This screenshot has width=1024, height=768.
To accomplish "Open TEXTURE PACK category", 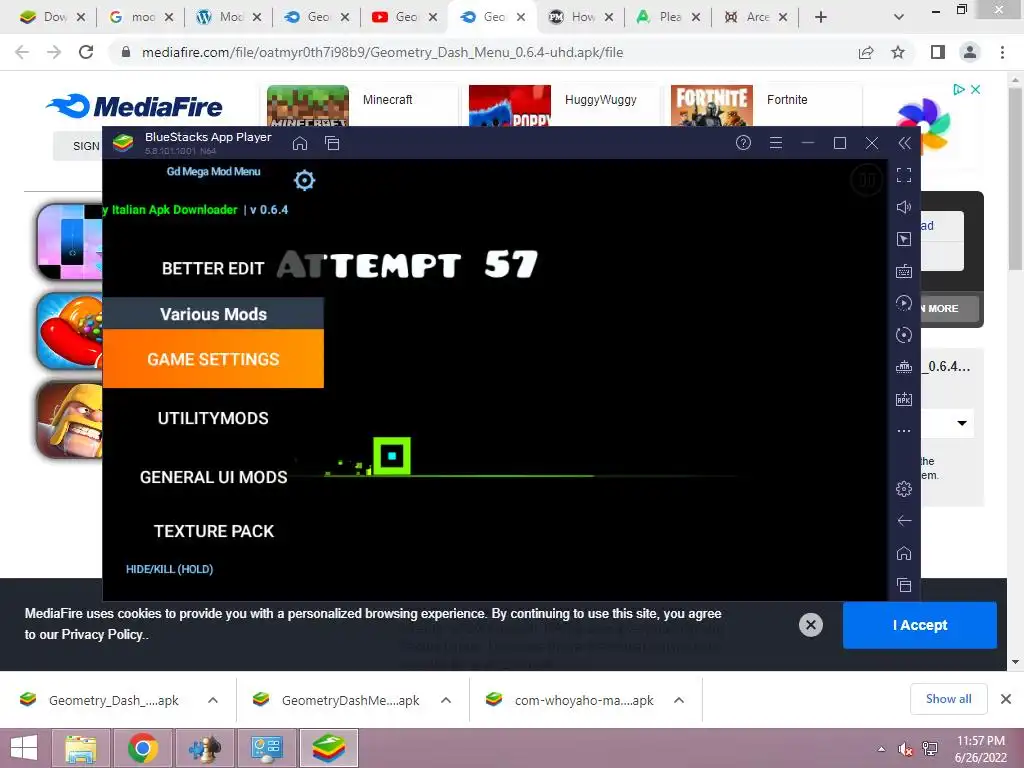I will click(214, 531).
